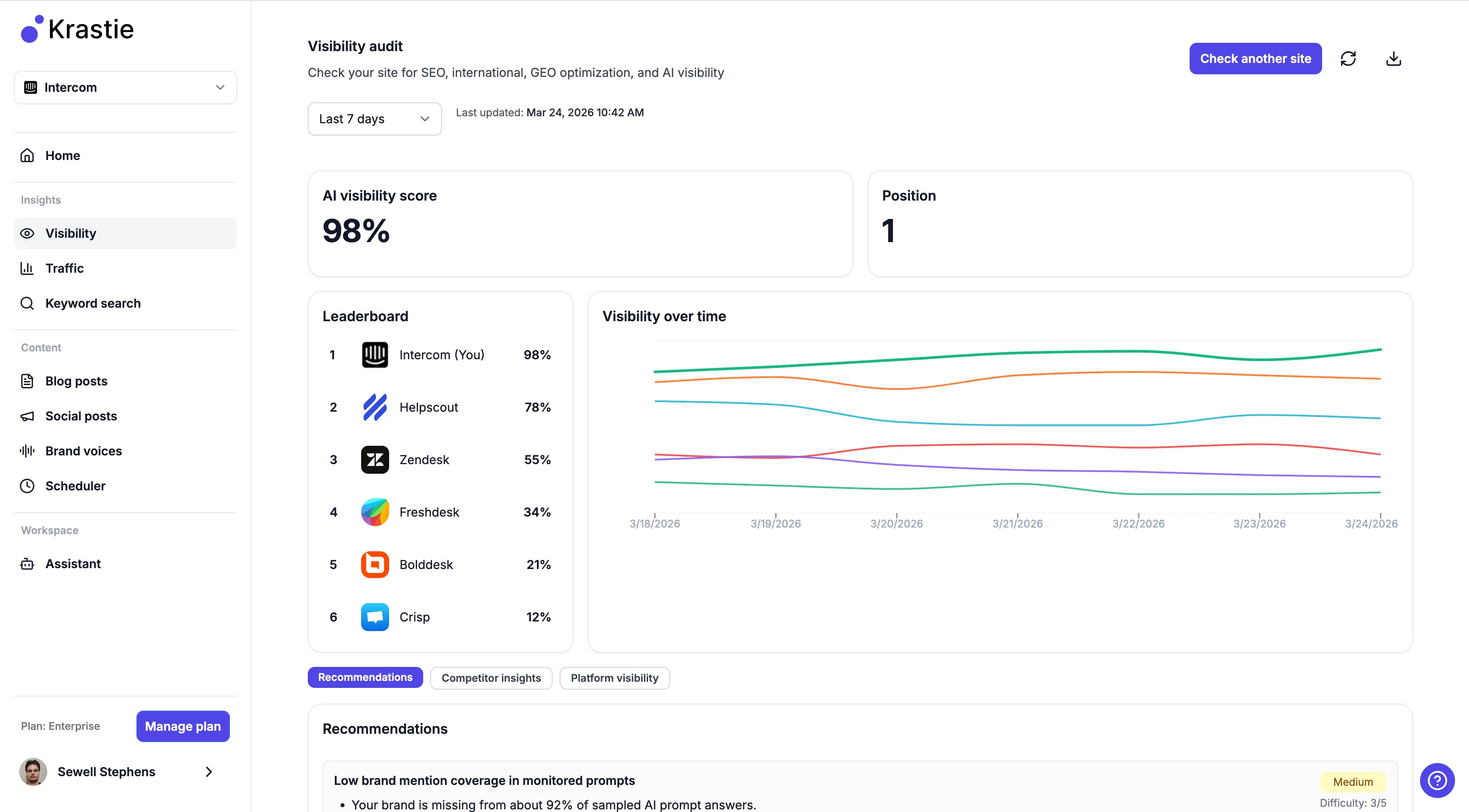Switch to Platform visibility tab
This screenshot has width=1469, height=812.
click(615, 678)
